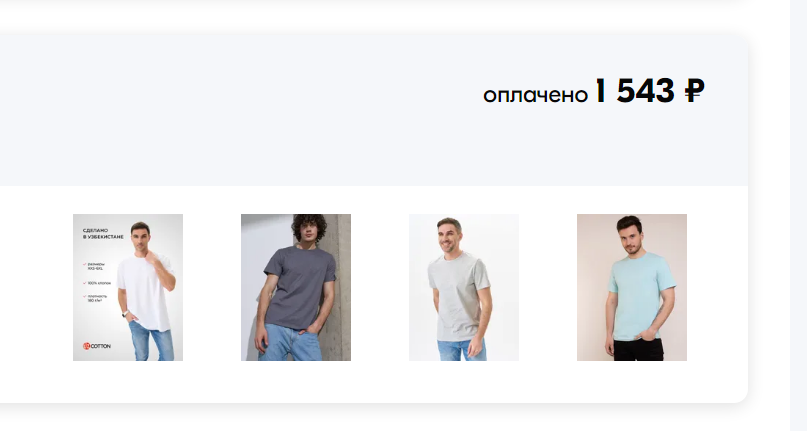The height and width of the screenshot is (431, 807).
Task: Click 'Сделано в Узбекистане' text on first image
Action: [103, 233]
